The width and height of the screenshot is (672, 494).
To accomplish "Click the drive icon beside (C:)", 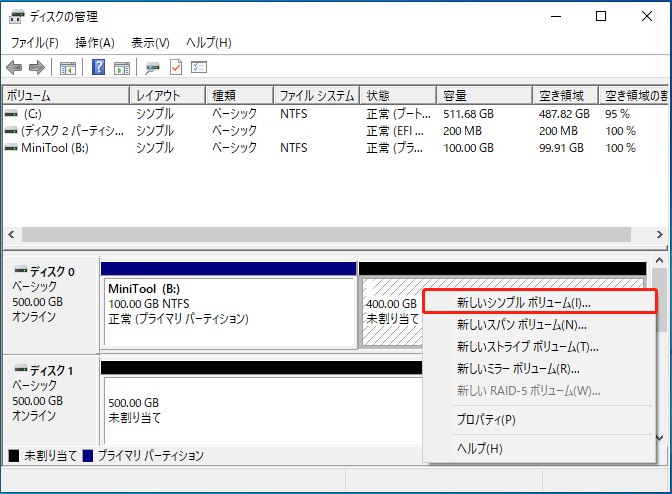I will pyautogui.click(x=11, y=114).
